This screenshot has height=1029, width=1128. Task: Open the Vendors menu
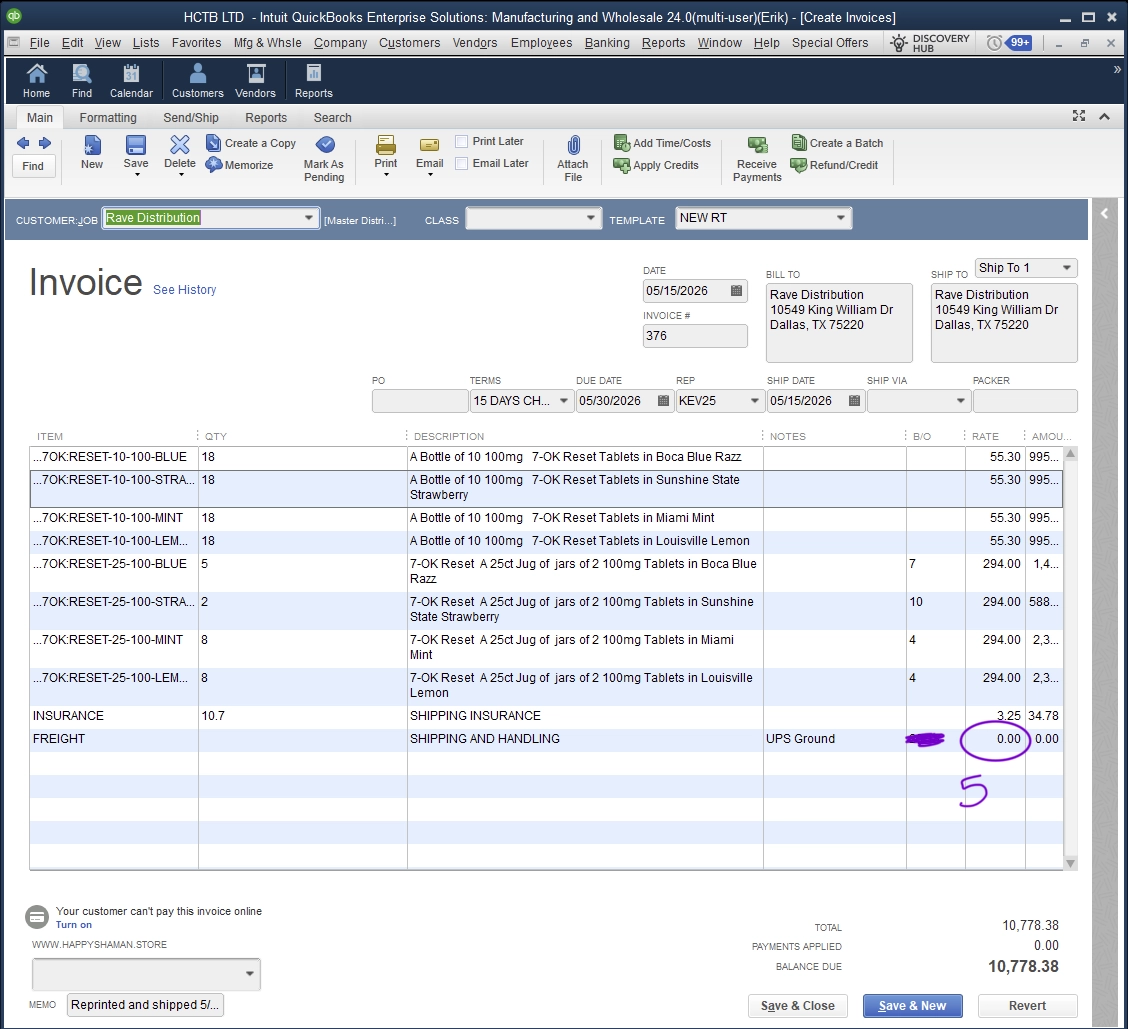point(475,42)
